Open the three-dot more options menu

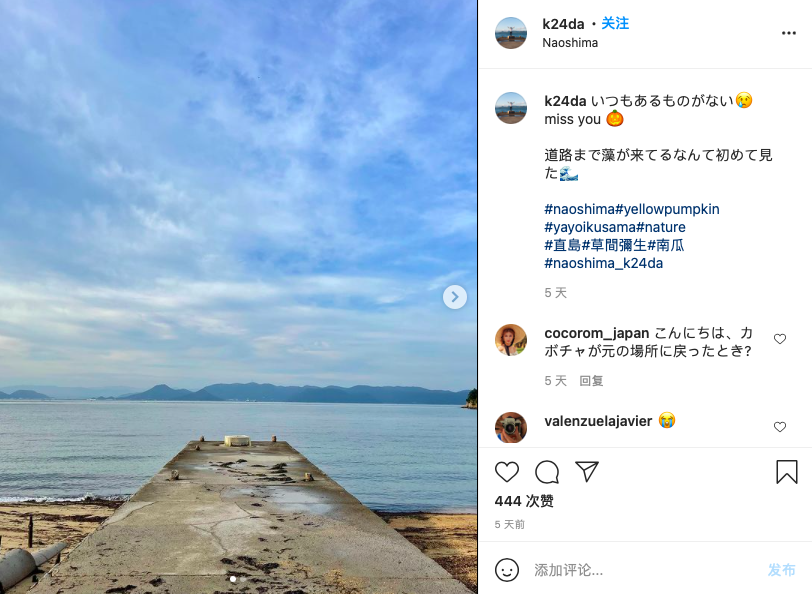[788, 33]
